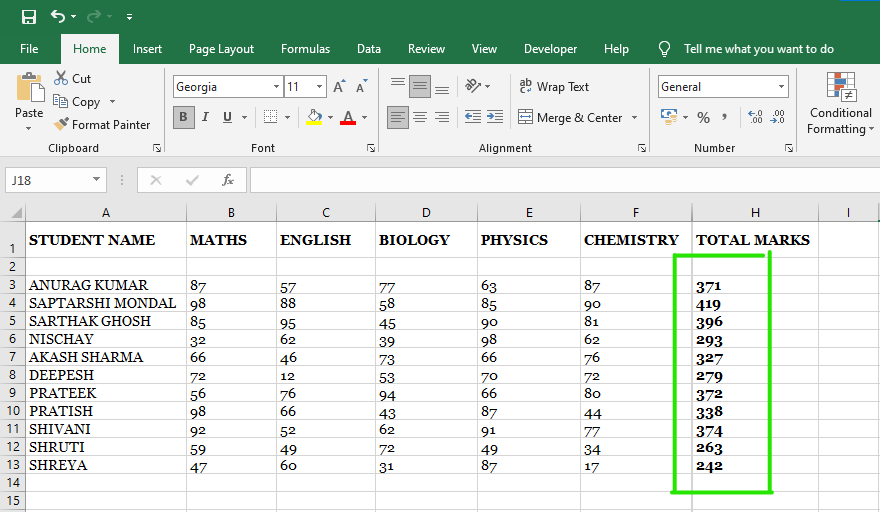Click the Increase Font Size icon

tap(339, 87)
